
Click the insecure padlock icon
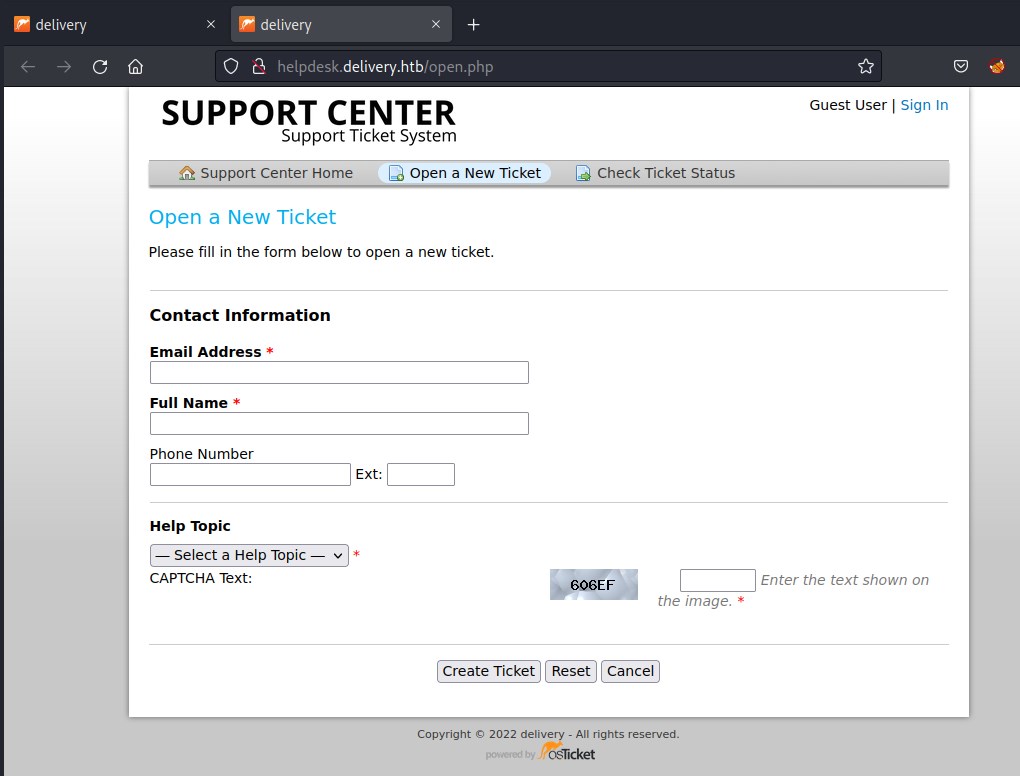[x=257, y=67]
